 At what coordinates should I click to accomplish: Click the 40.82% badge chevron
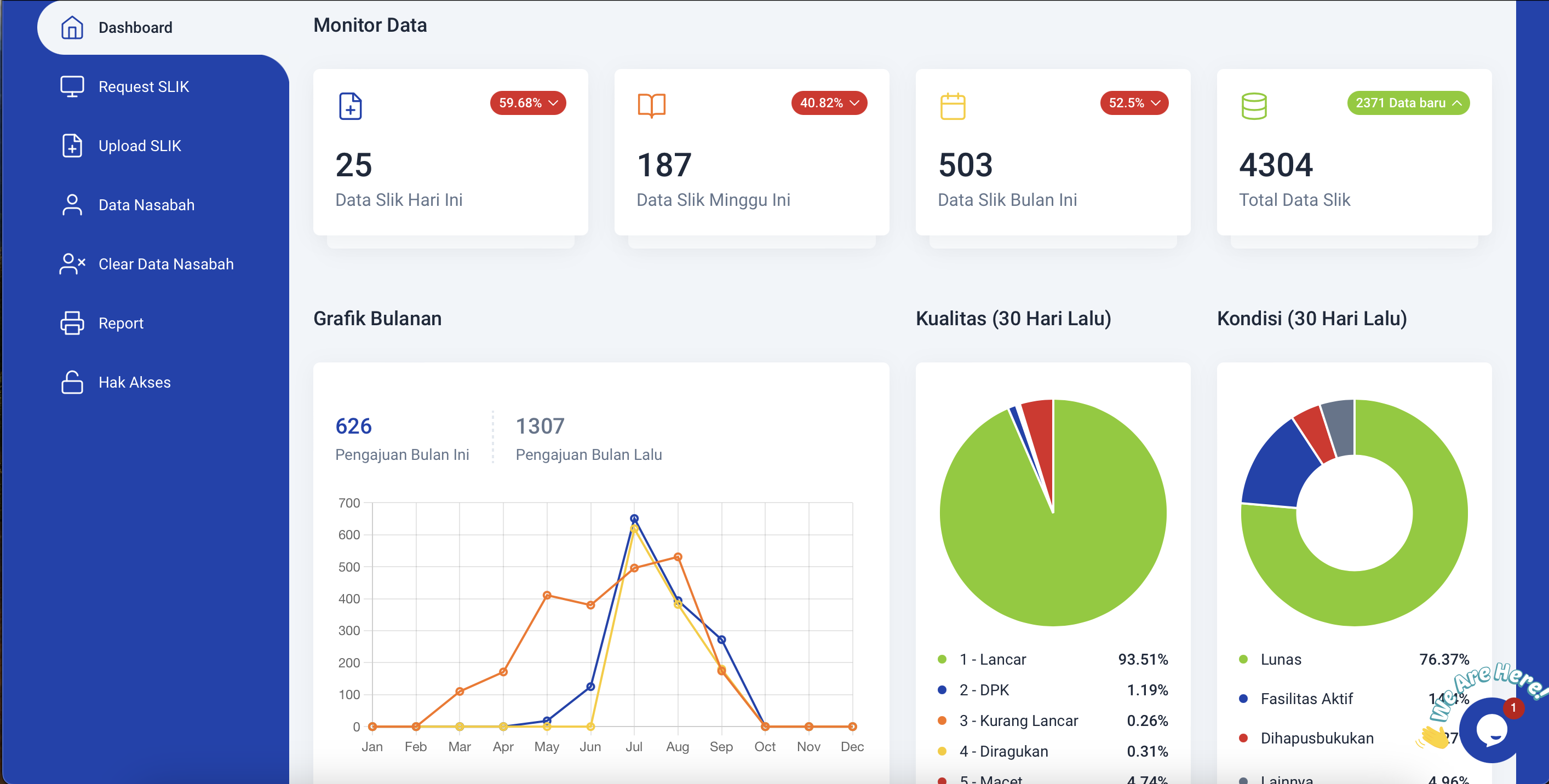pyautogui.click(x=854, y=103)
